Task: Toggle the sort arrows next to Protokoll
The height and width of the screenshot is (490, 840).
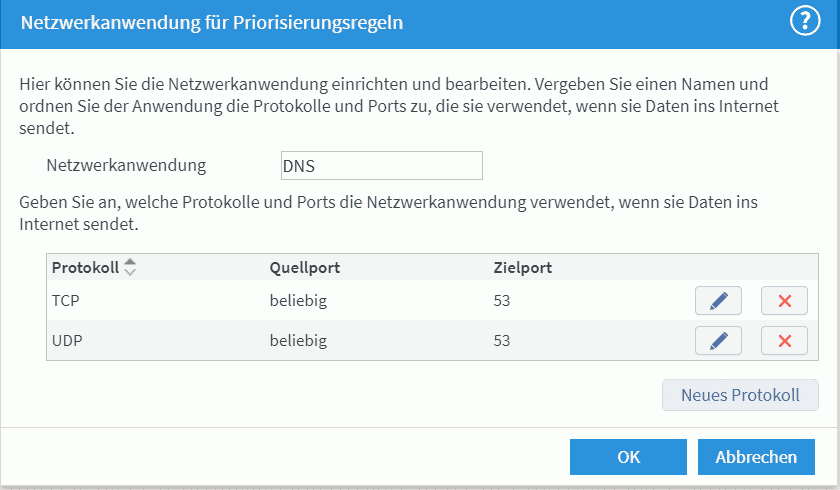Action: pyautogui.click(x=130, y=267)
